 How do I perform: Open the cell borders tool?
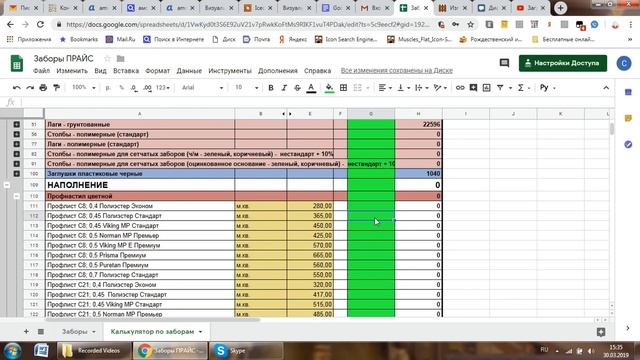click(343, 88)
